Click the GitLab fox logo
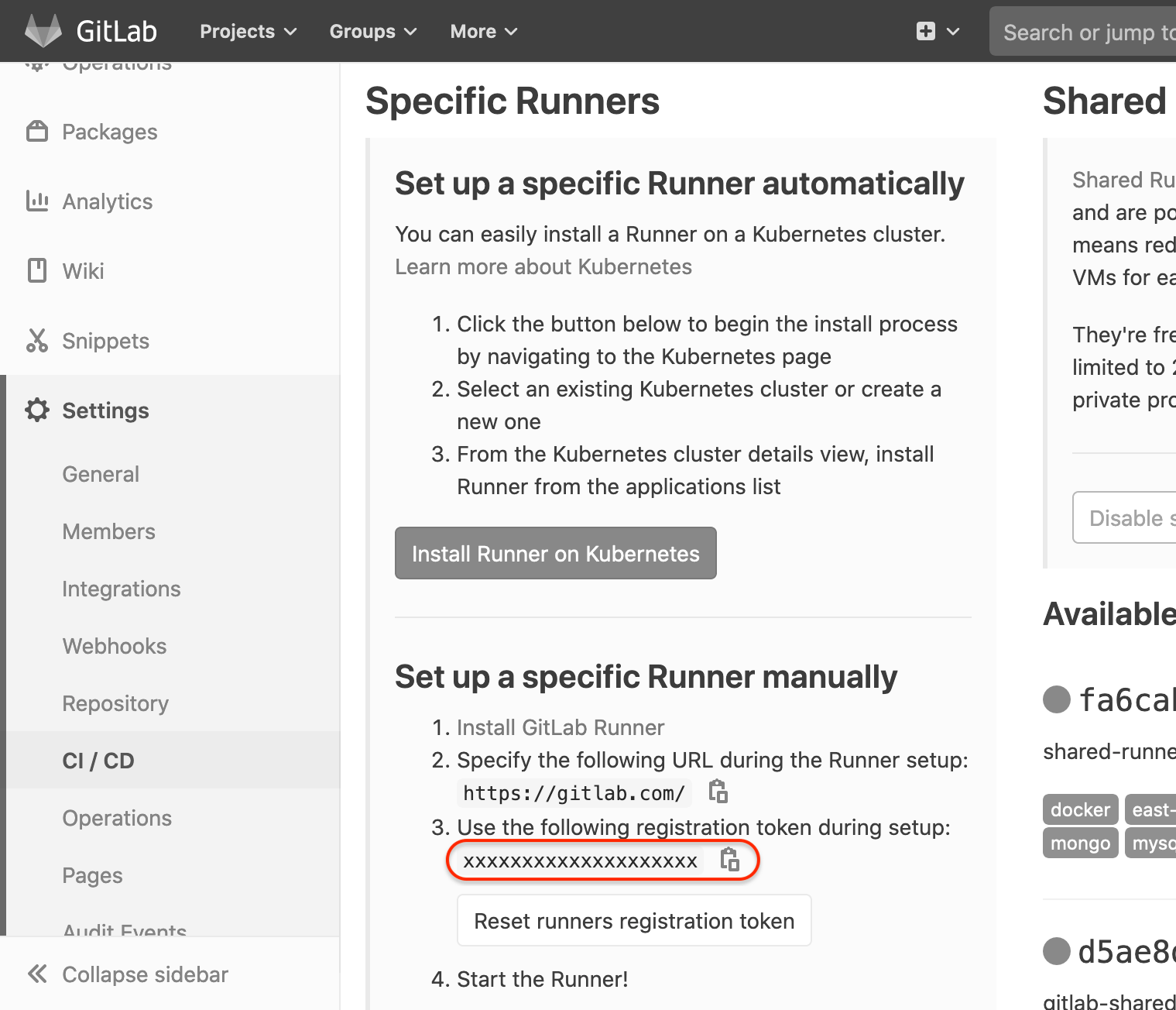 pyautogui.click(x=43, y=31)
